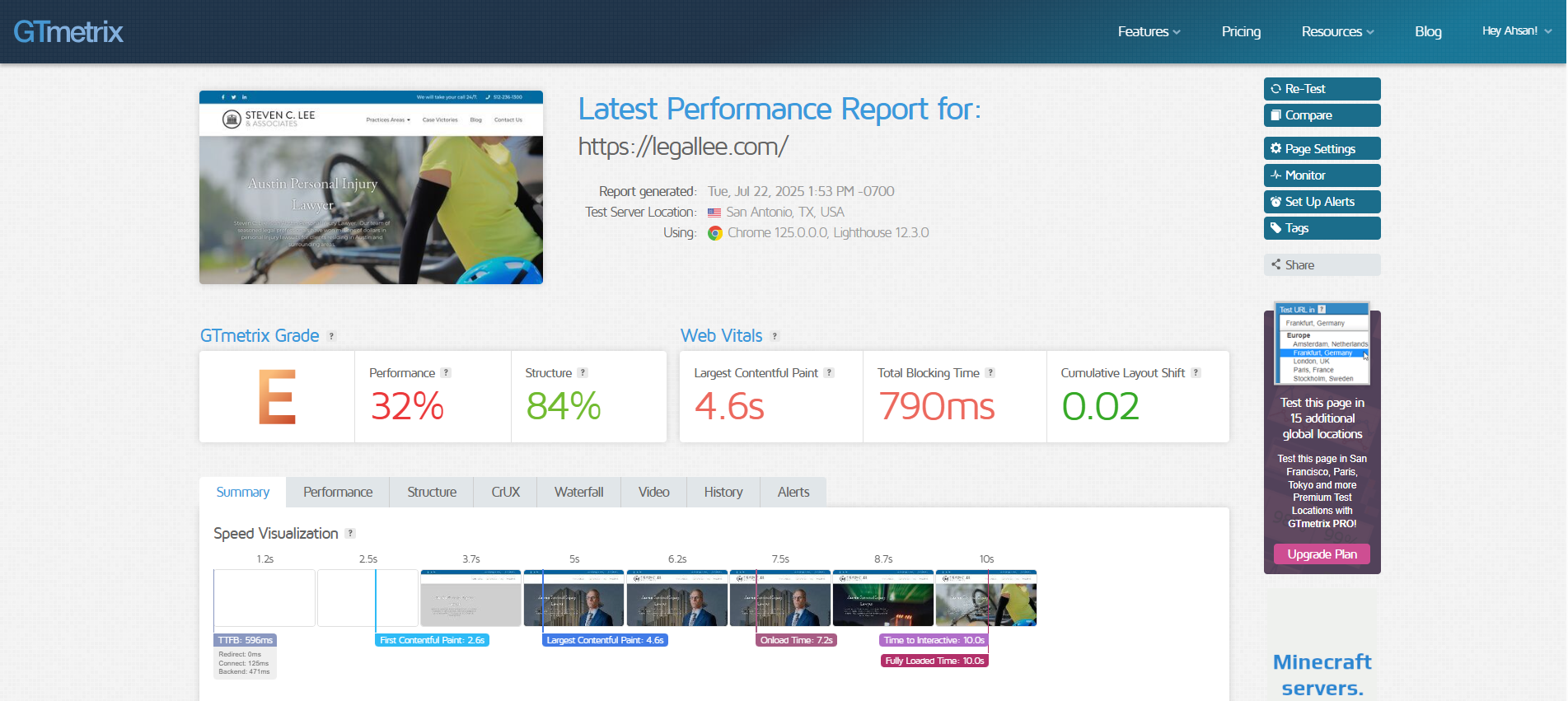Image resolution: width=1568 pixels, height=701 pixels.
Task: Switch to the Structure tab
Action: click(x=432, y=492)
